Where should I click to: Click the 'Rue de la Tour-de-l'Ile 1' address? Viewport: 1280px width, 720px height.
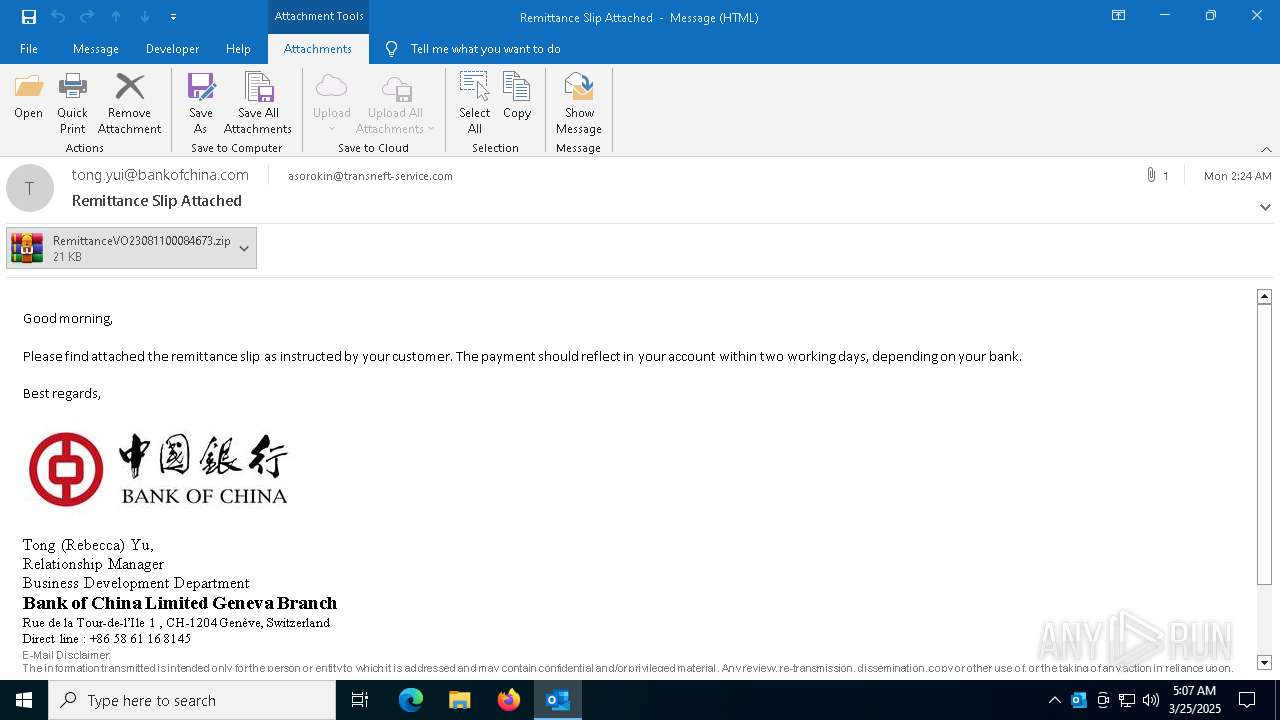[x=91, y=622]
